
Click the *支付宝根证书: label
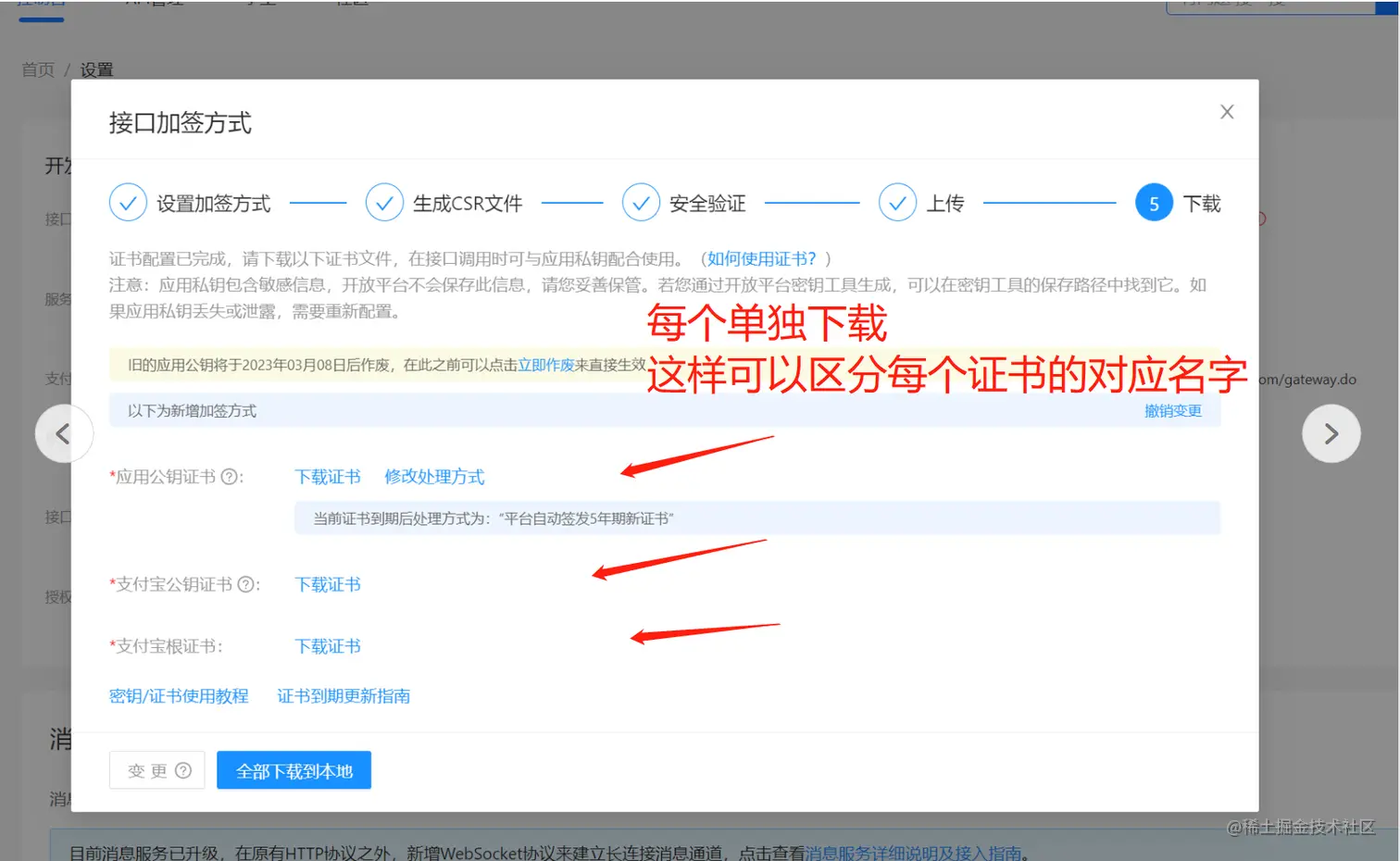[166, 646]
